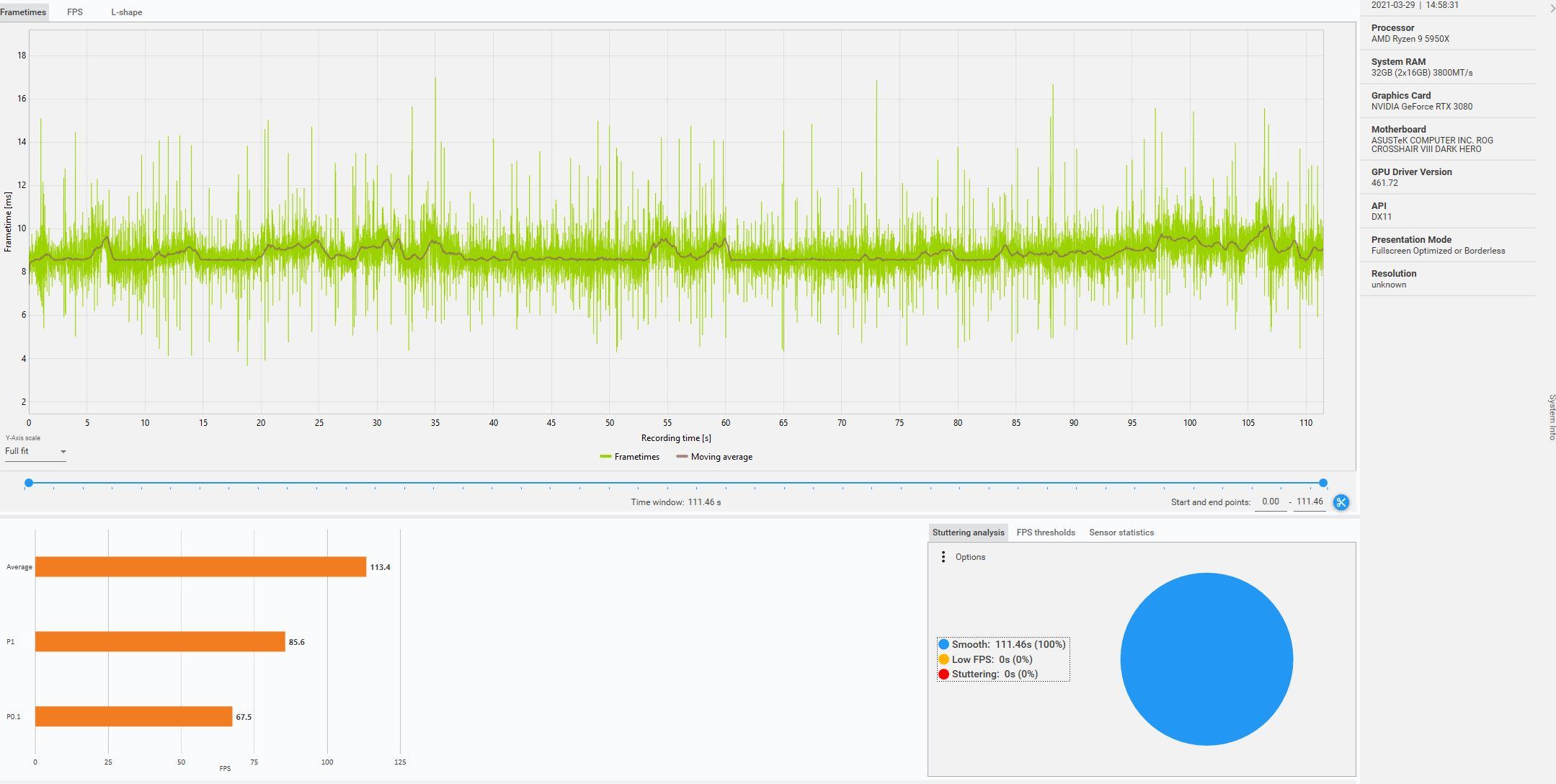
Task: Enable the Smooth results indicator
Action: (x=944, y=644)
